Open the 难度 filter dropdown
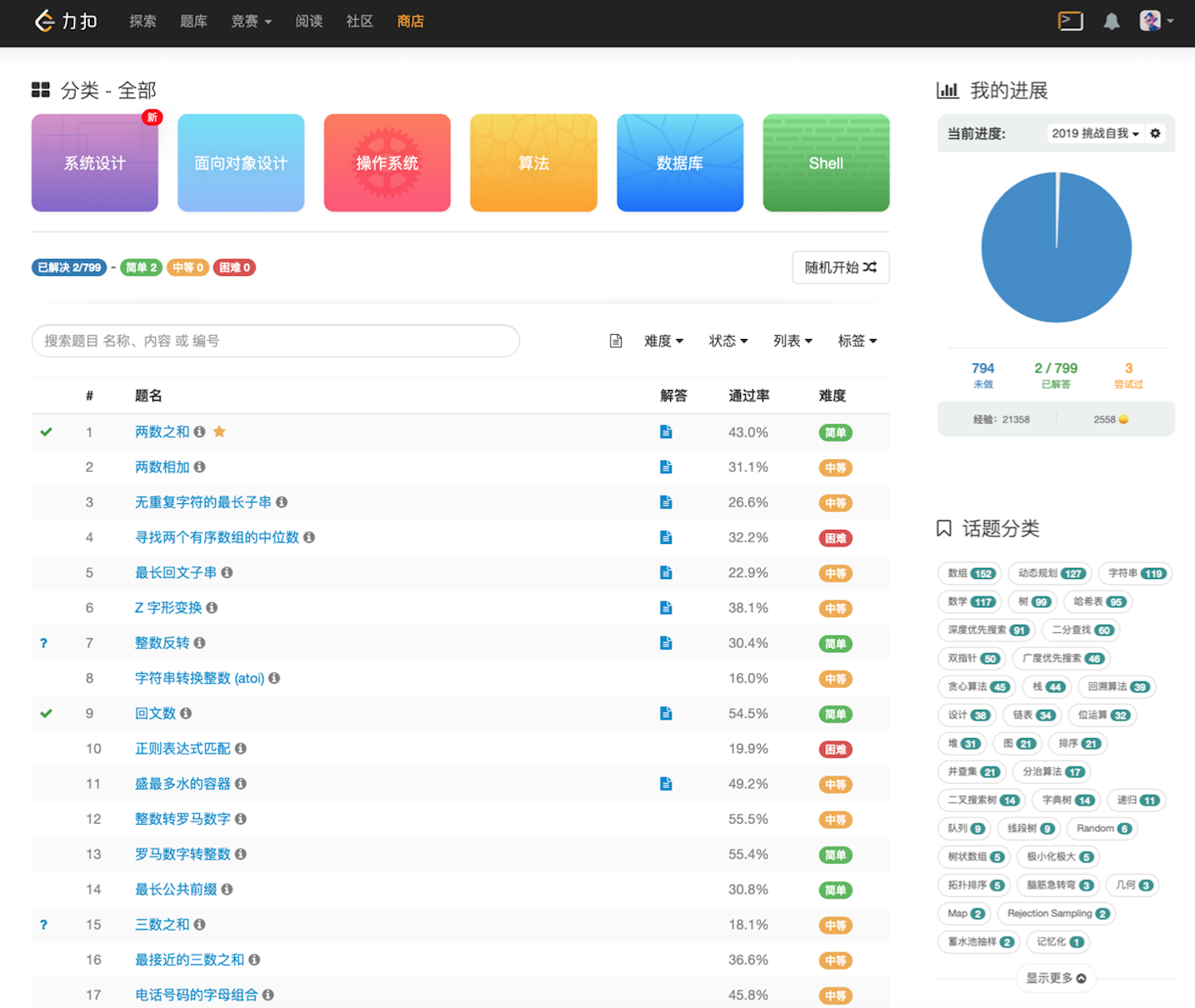1195x1008 pixels. click(663, 341)
